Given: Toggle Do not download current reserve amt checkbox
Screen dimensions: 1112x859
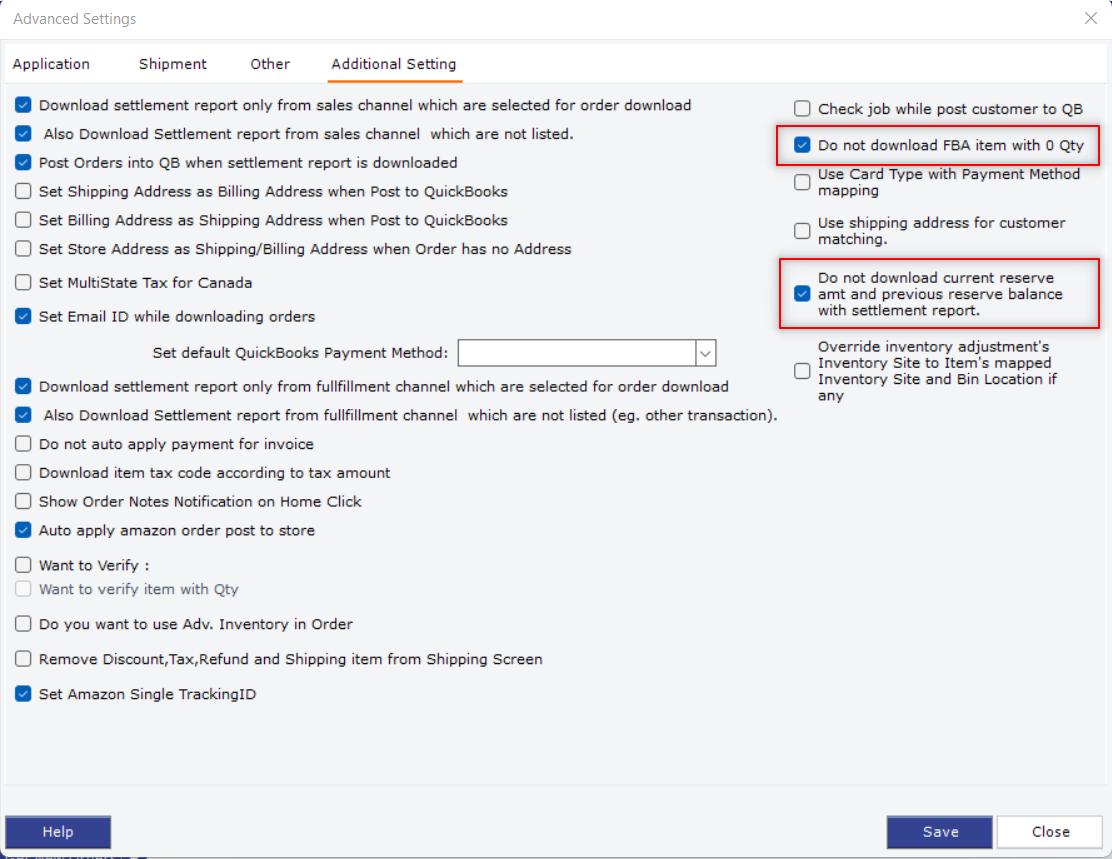Looking at the screenshot, I should (802, 294).
